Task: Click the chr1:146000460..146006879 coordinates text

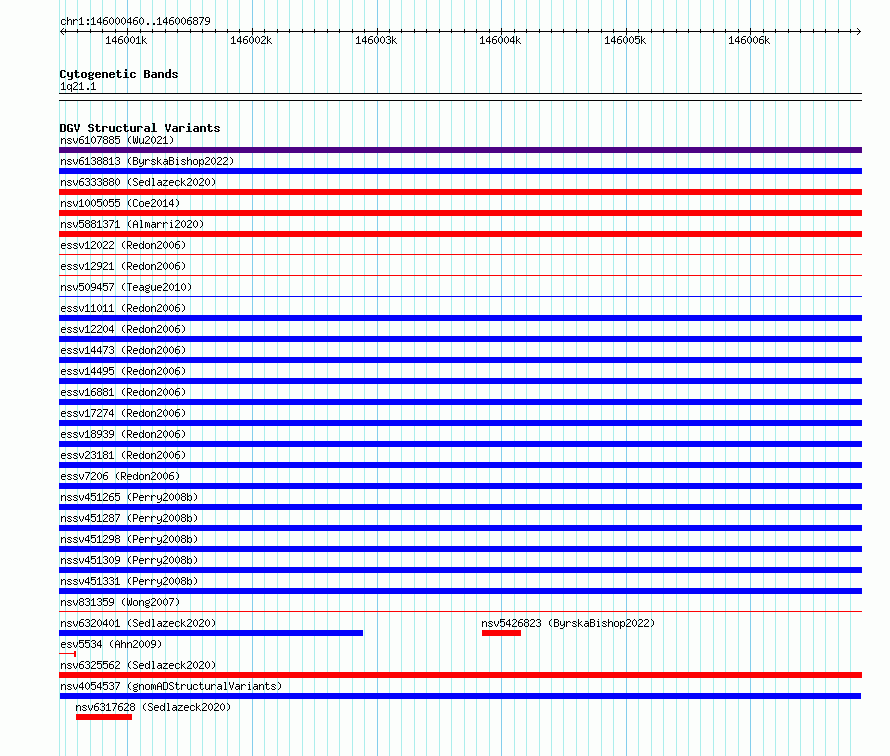Action: click(135, 21)
